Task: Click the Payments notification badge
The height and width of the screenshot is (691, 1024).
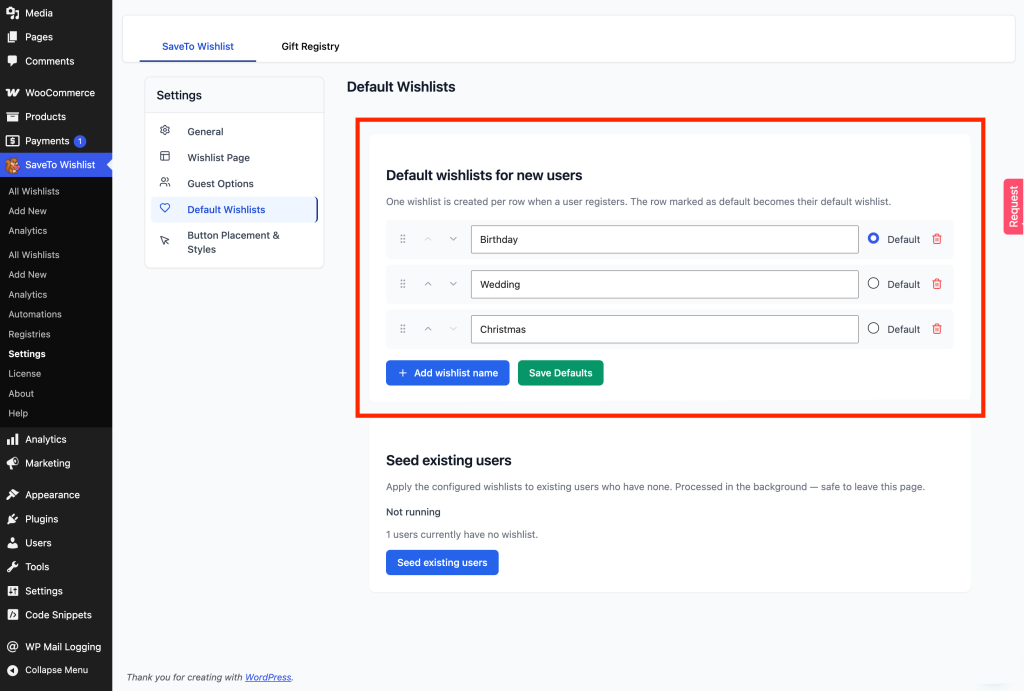Action: 80,141
